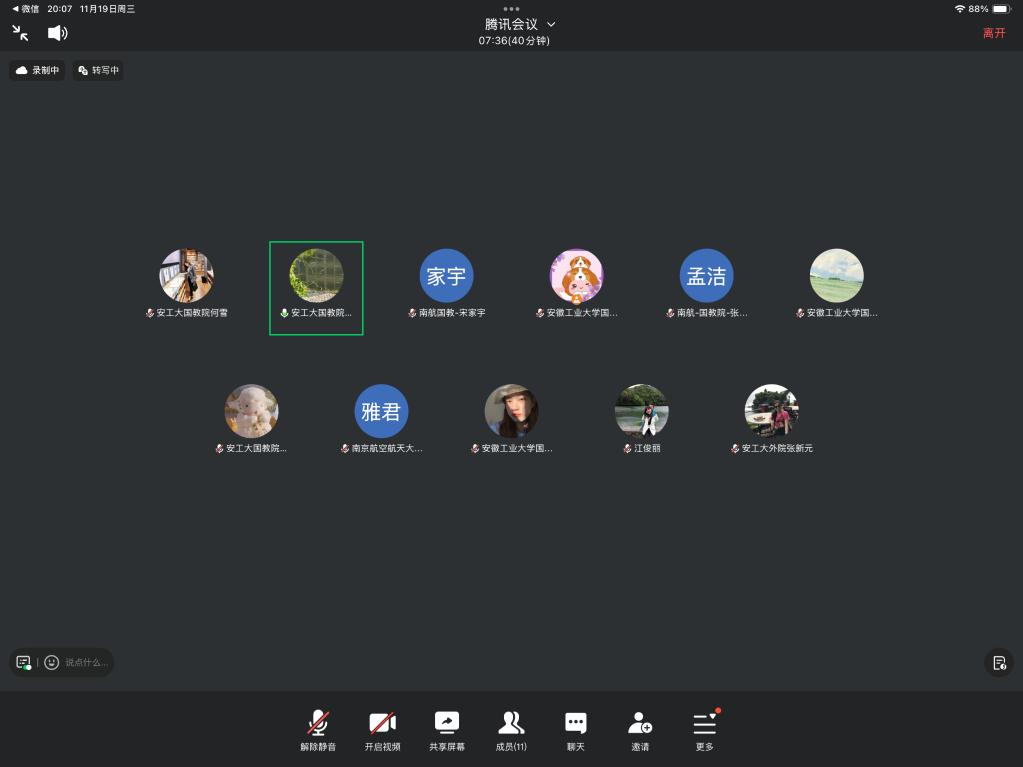Select participant 南航国教-宋家宇 avatar
The image size is (1023, 767).
[x=446, y=276]
